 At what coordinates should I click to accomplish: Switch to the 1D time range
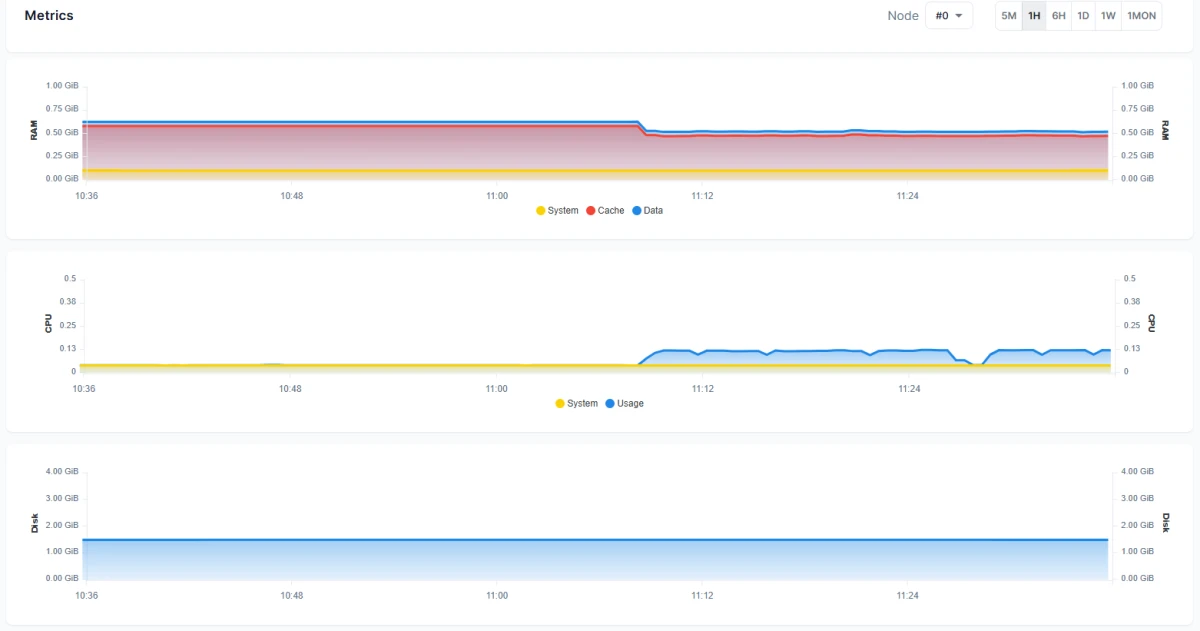(x=1083, y=15)
